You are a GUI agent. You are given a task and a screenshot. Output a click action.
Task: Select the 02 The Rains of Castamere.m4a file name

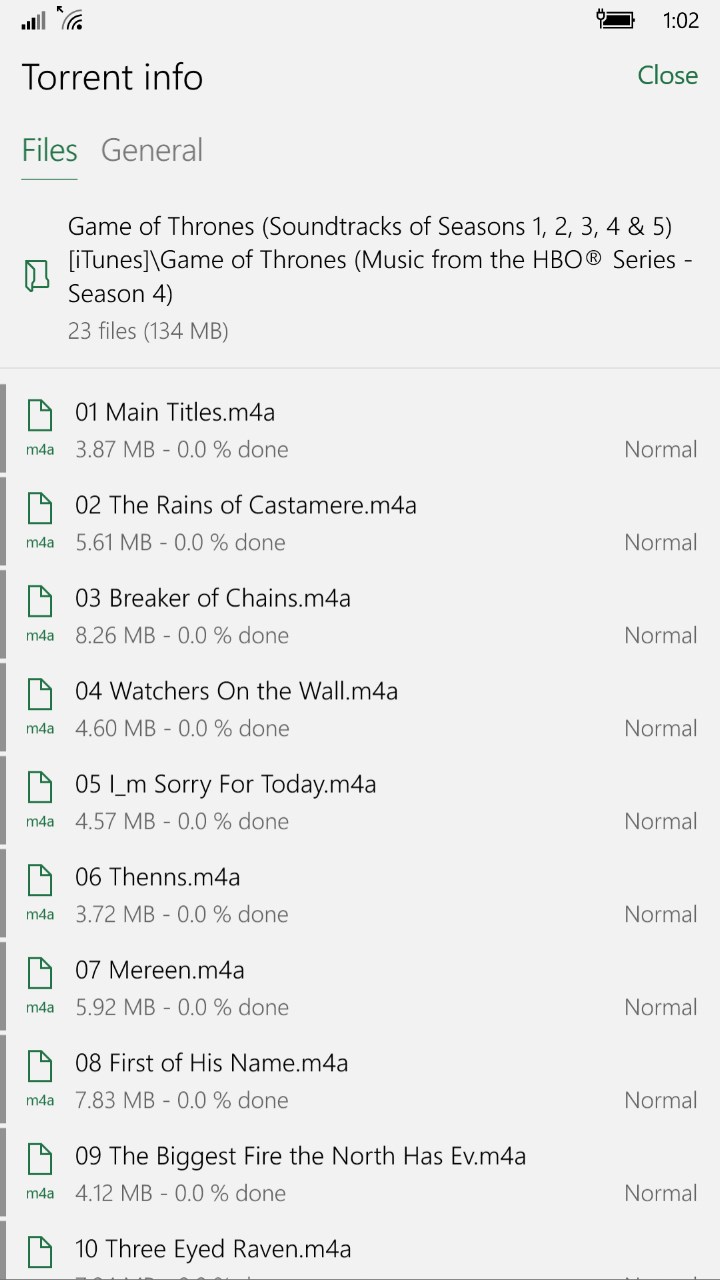tap(245, 506)
